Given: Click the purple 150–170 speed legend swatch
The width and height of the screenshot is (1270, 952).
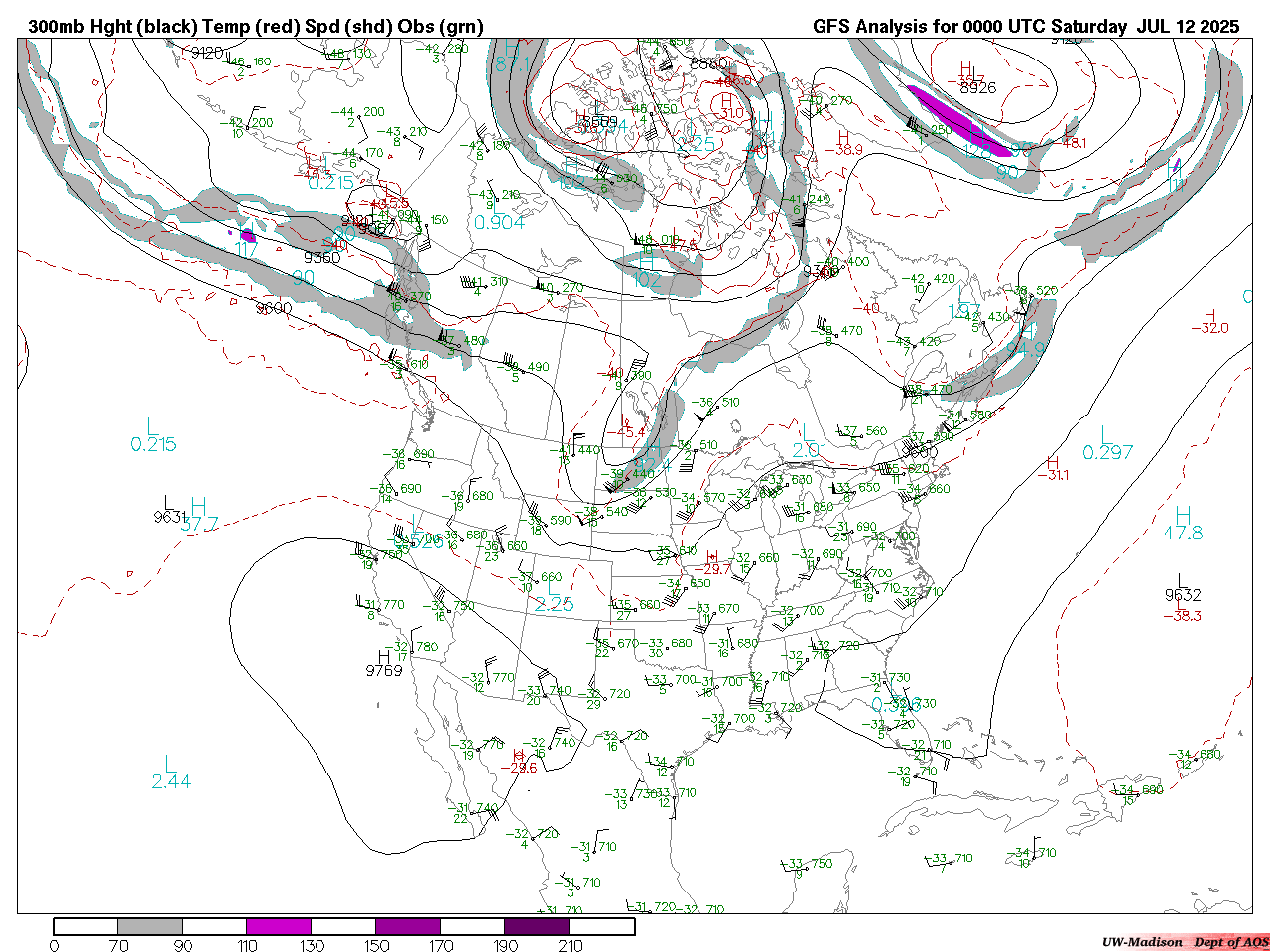Looking at the screenshot, I should tap(408, 926).
